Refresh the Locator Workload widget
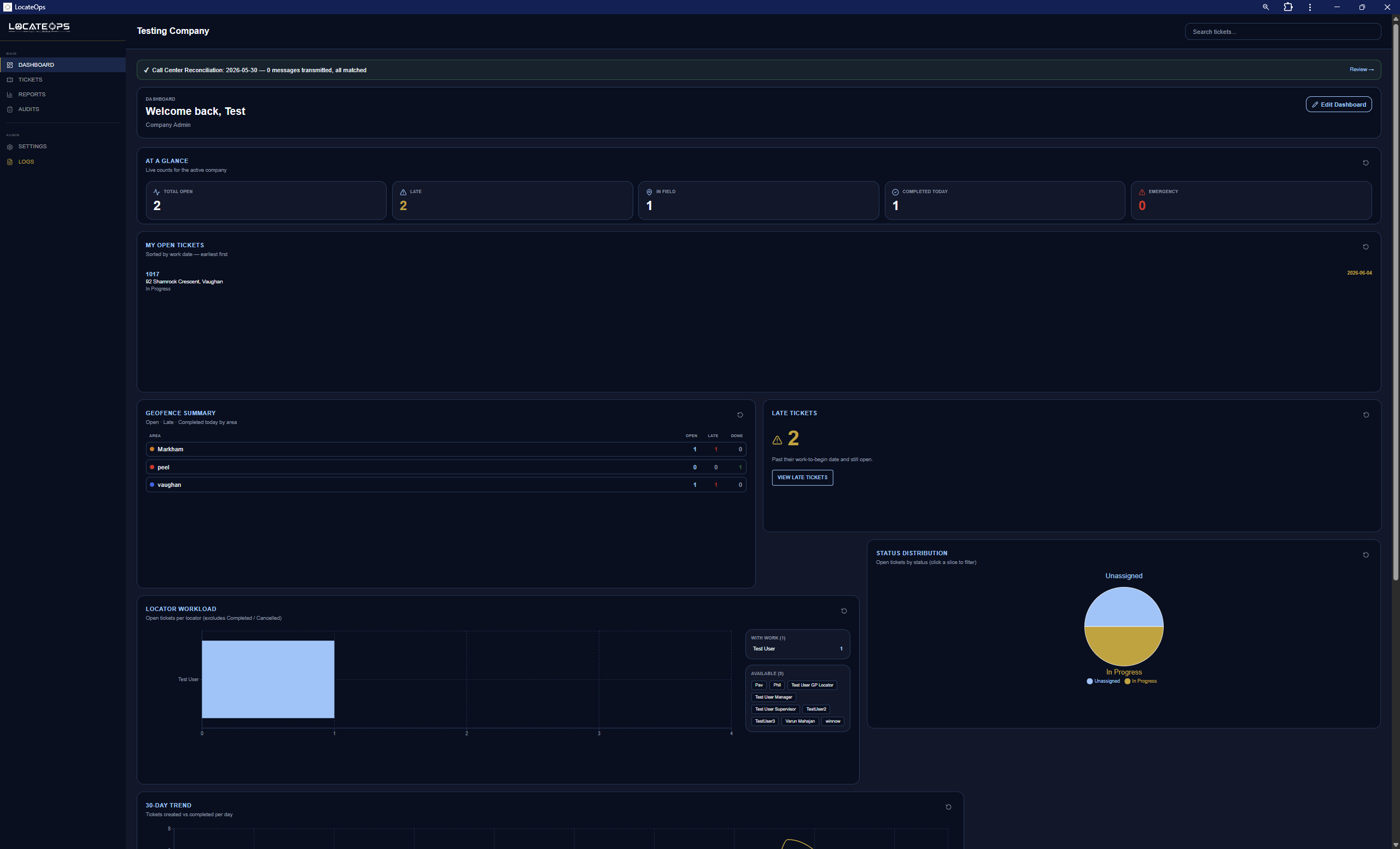Image resolution: width=1400 pixels, height=849 pixels. coord(844,611)
